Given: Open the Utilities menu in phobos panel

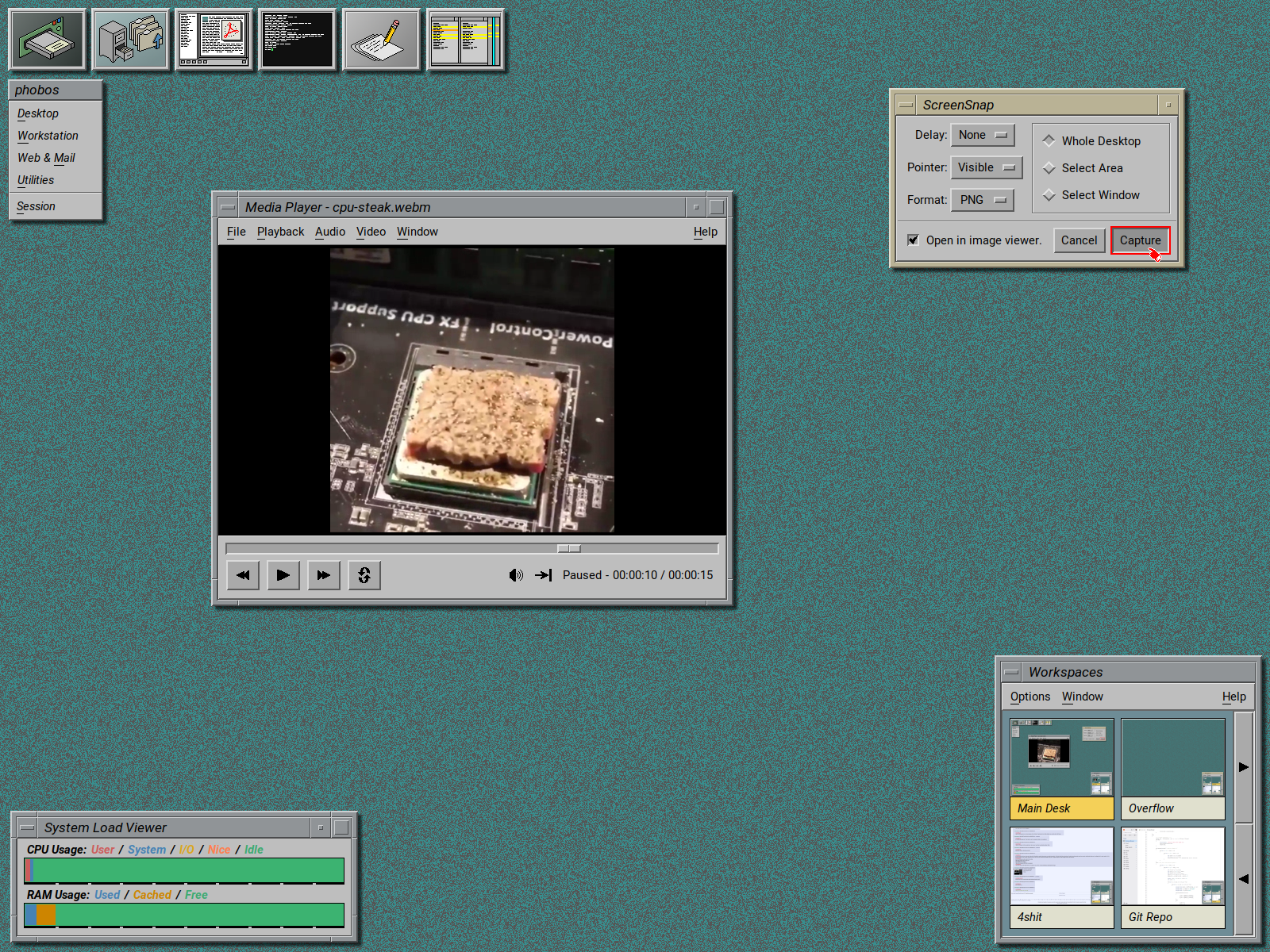Looking at the screenshot, I should click(36, 180).
